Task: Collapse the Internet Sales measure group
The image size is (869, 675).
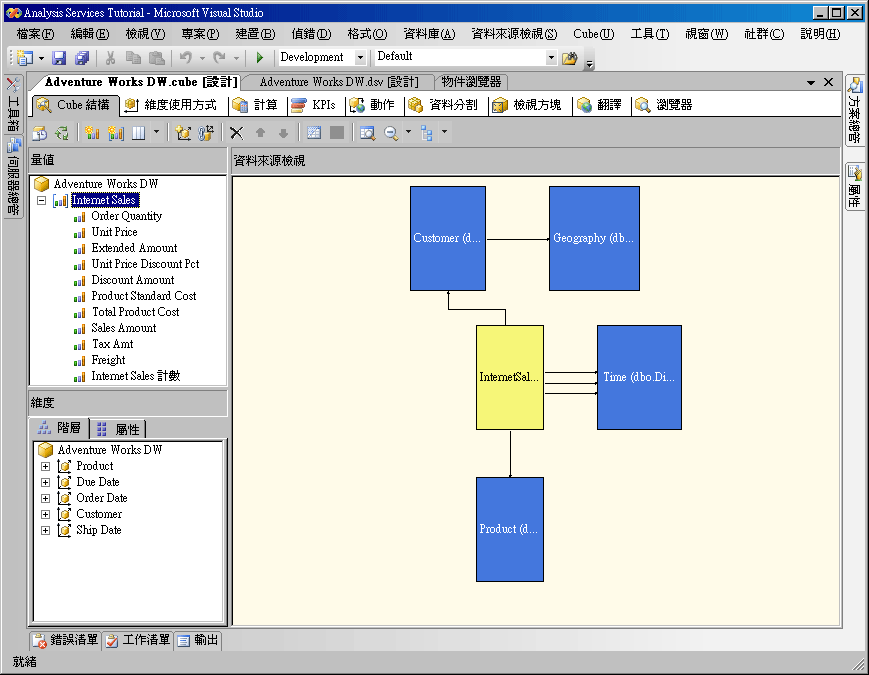Action: coord(42,201)
